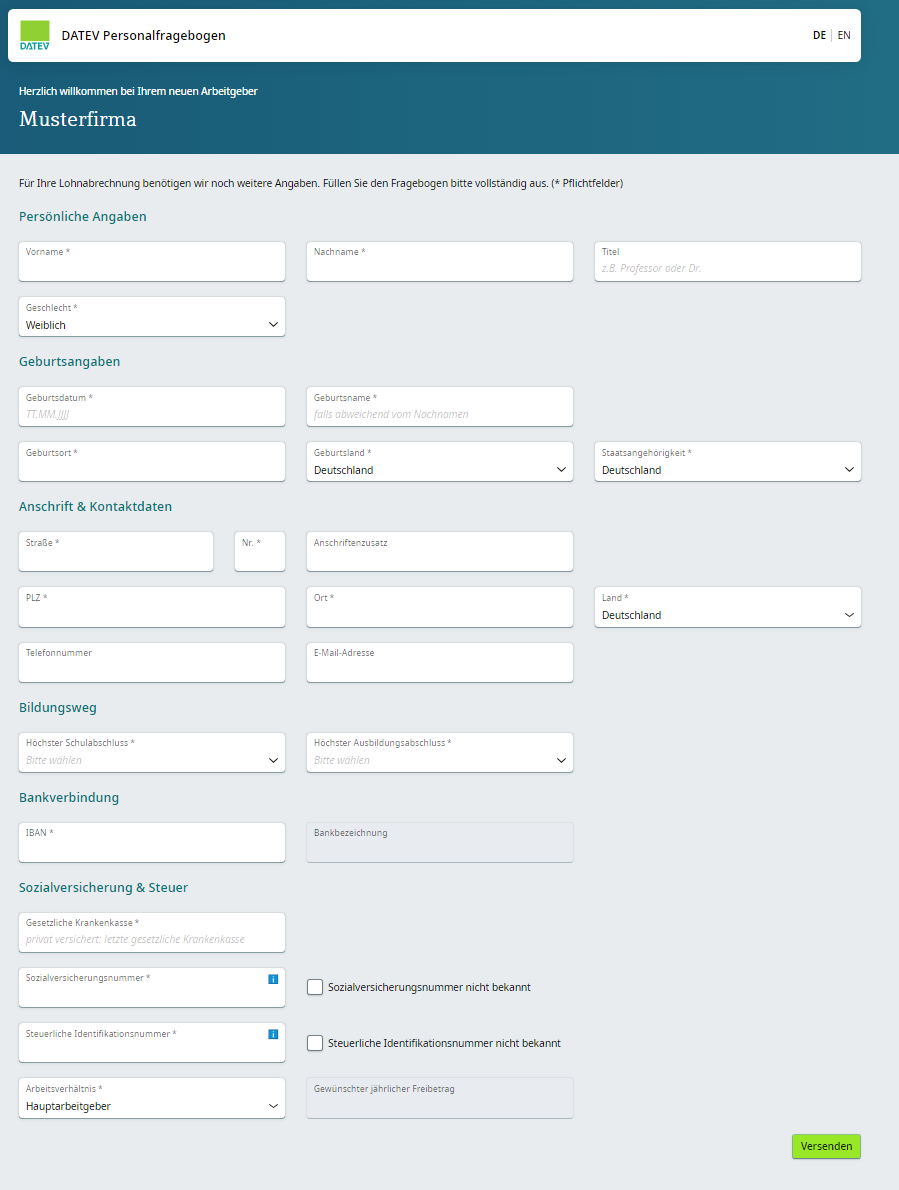Select the Steuerliche Identifikationsnummer input field
899x1190 pixels.
coord(152,1043)
